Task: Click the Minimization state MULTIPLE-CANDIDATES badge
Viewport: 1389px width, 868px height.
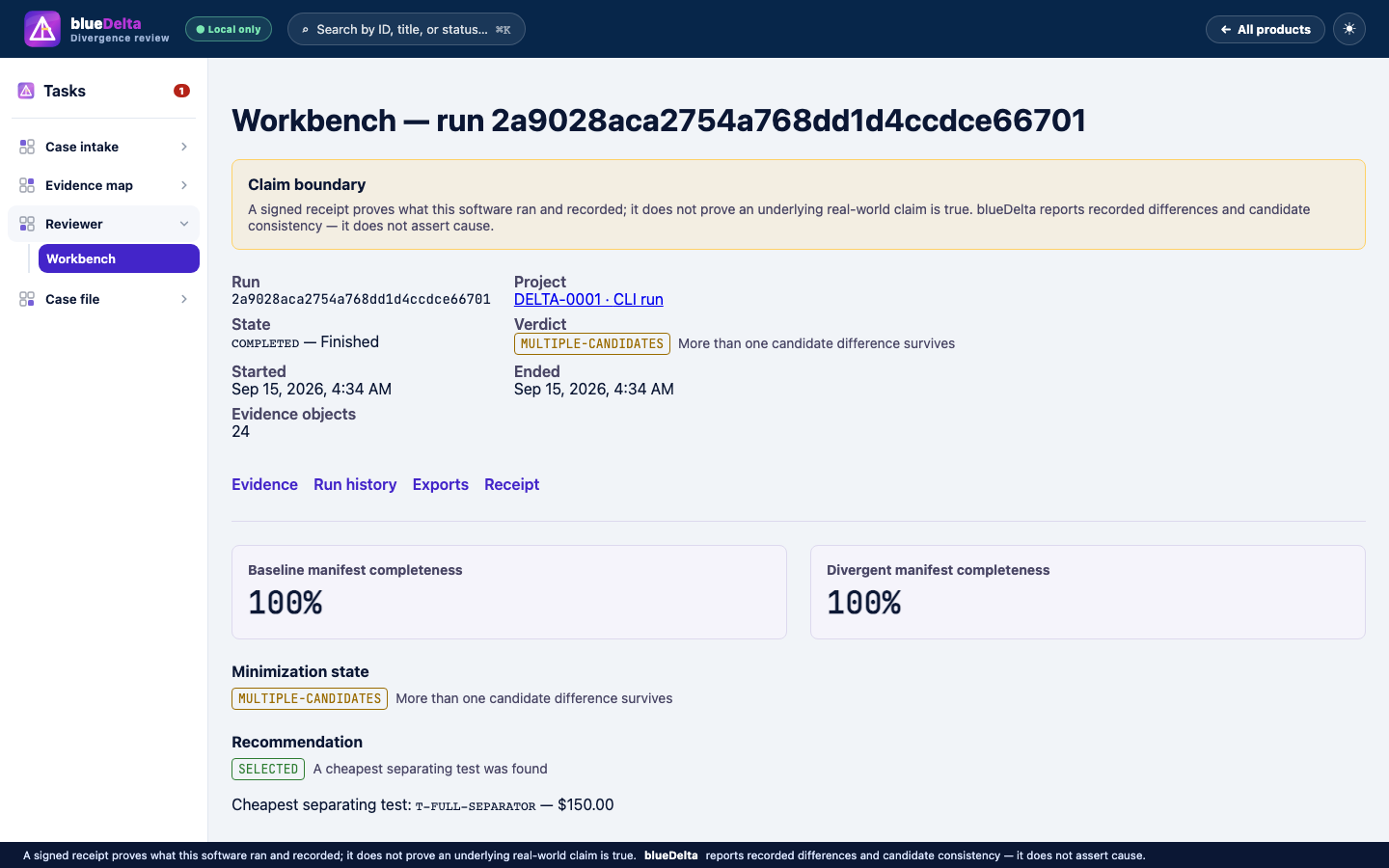Action: pos(310,698)
